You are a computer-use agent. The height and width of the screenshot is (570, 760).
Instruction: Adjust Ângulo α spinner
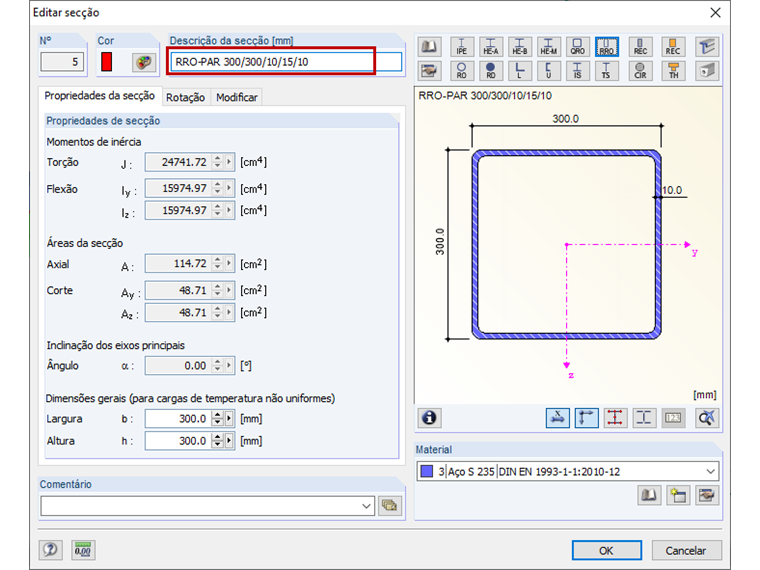coord(218,365)
